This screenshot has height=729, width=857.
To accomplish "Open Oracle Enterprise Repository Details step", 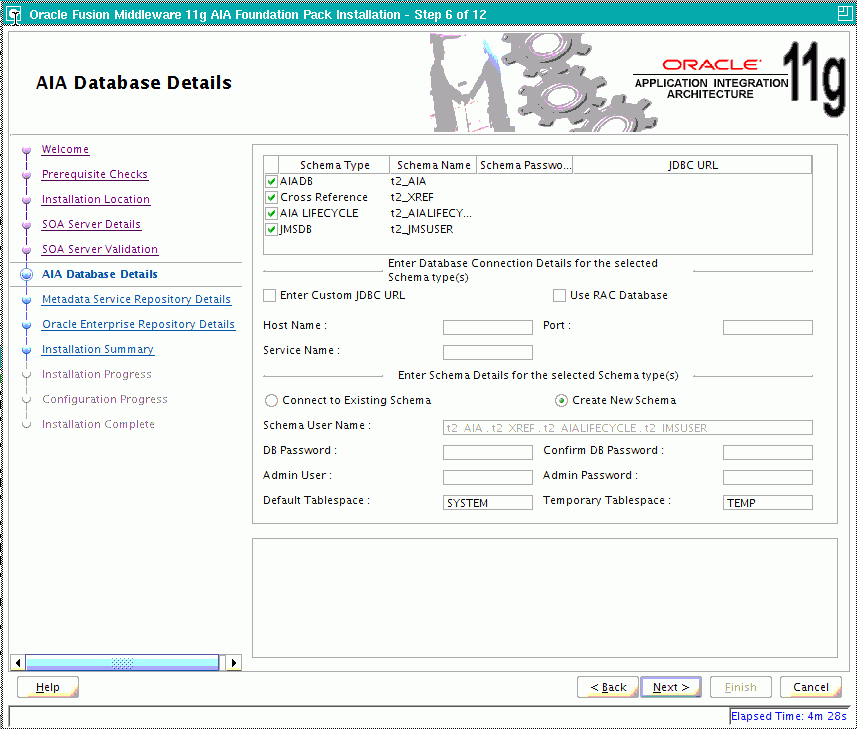I will [x=138, y=325].
